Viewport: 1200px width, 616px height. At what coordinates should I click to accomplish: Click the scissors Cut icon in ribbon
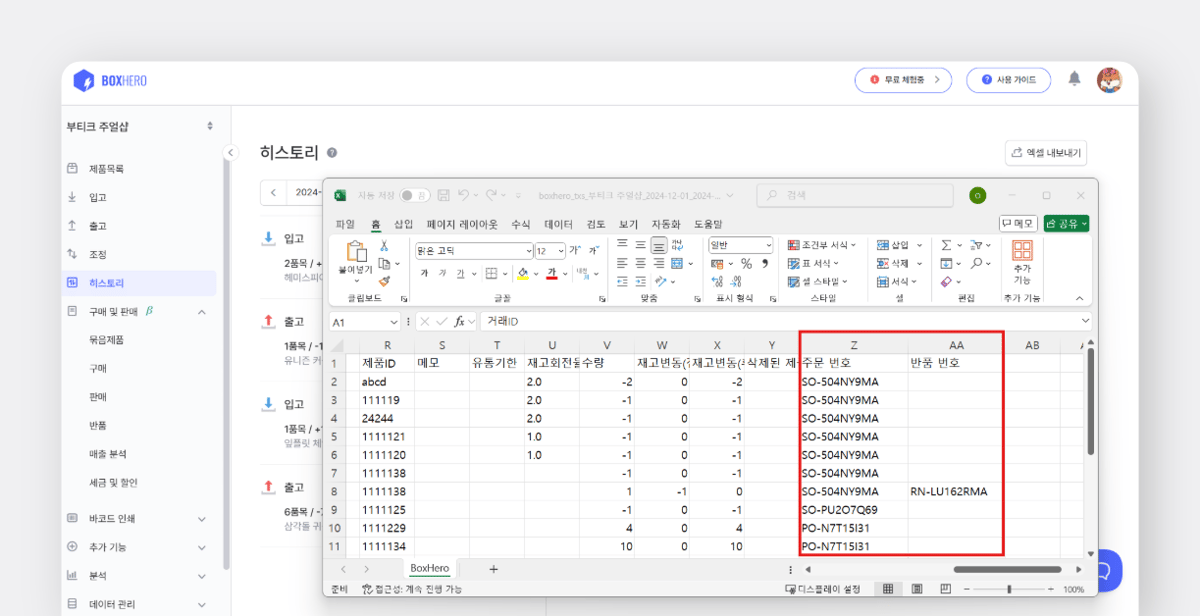click(x=383, y=246)
